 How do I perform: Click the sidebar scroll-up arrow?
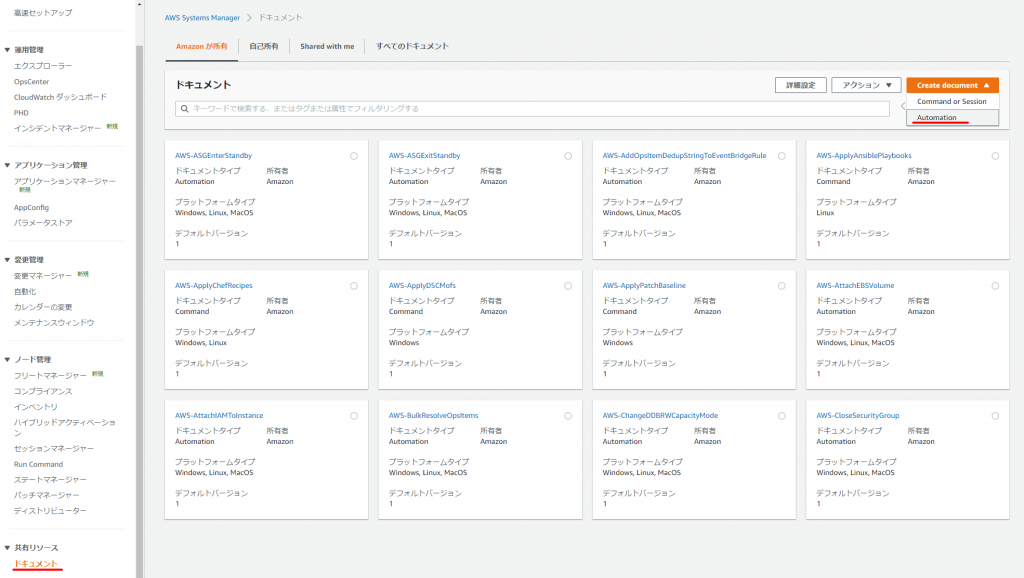pos(140,4)
